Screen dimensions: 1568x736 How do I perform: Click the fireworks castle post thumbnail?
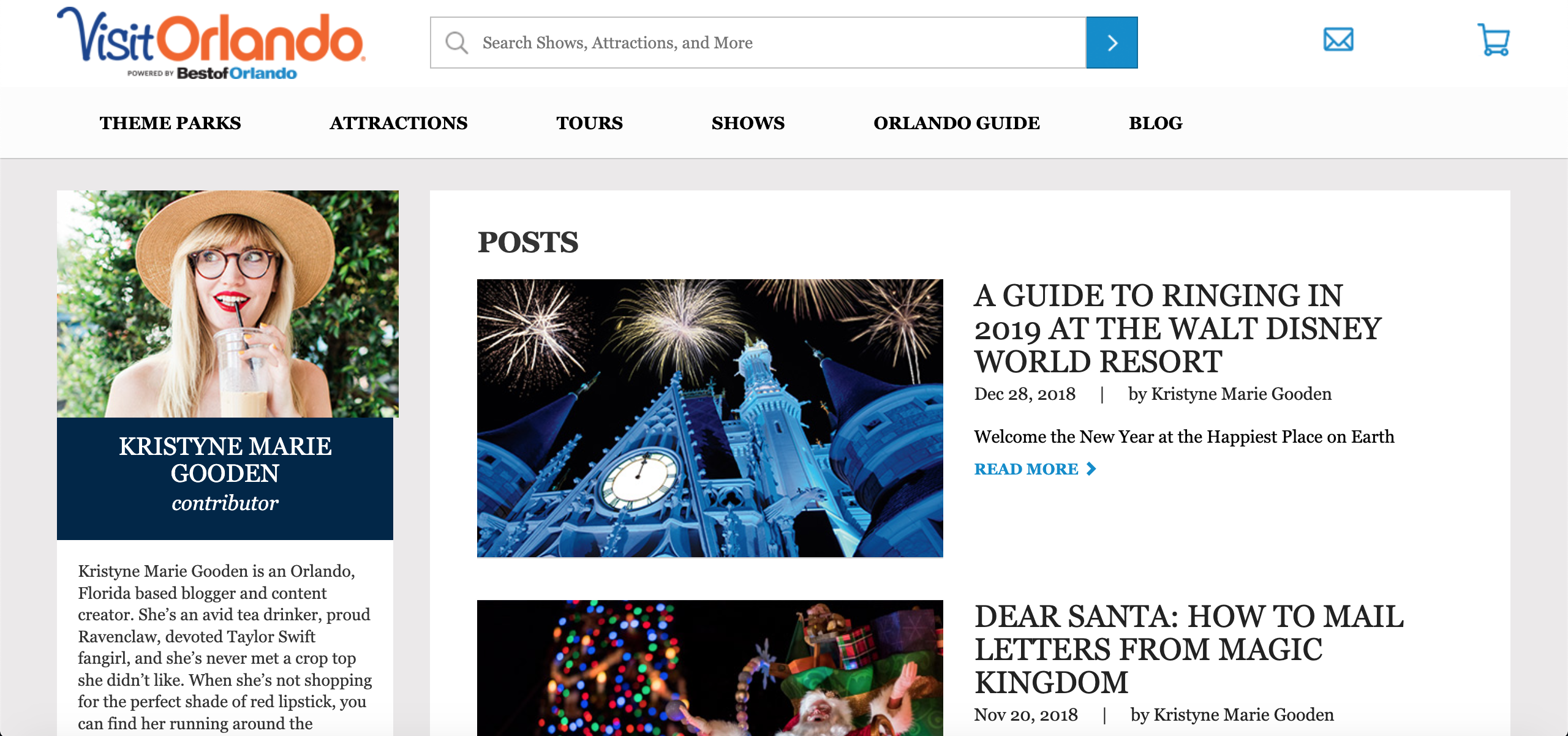coord(710,418)
